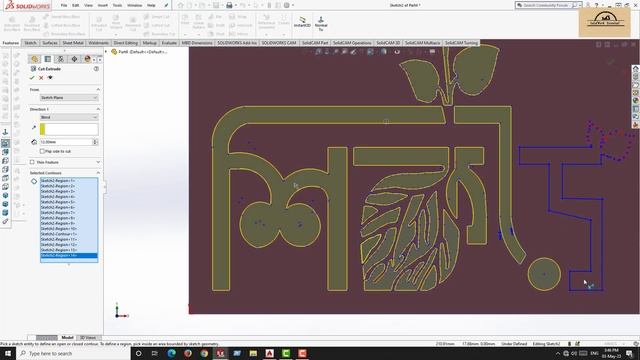Open the Tools menu
This screenshot has height=360, width=640.
coord(117,5)
